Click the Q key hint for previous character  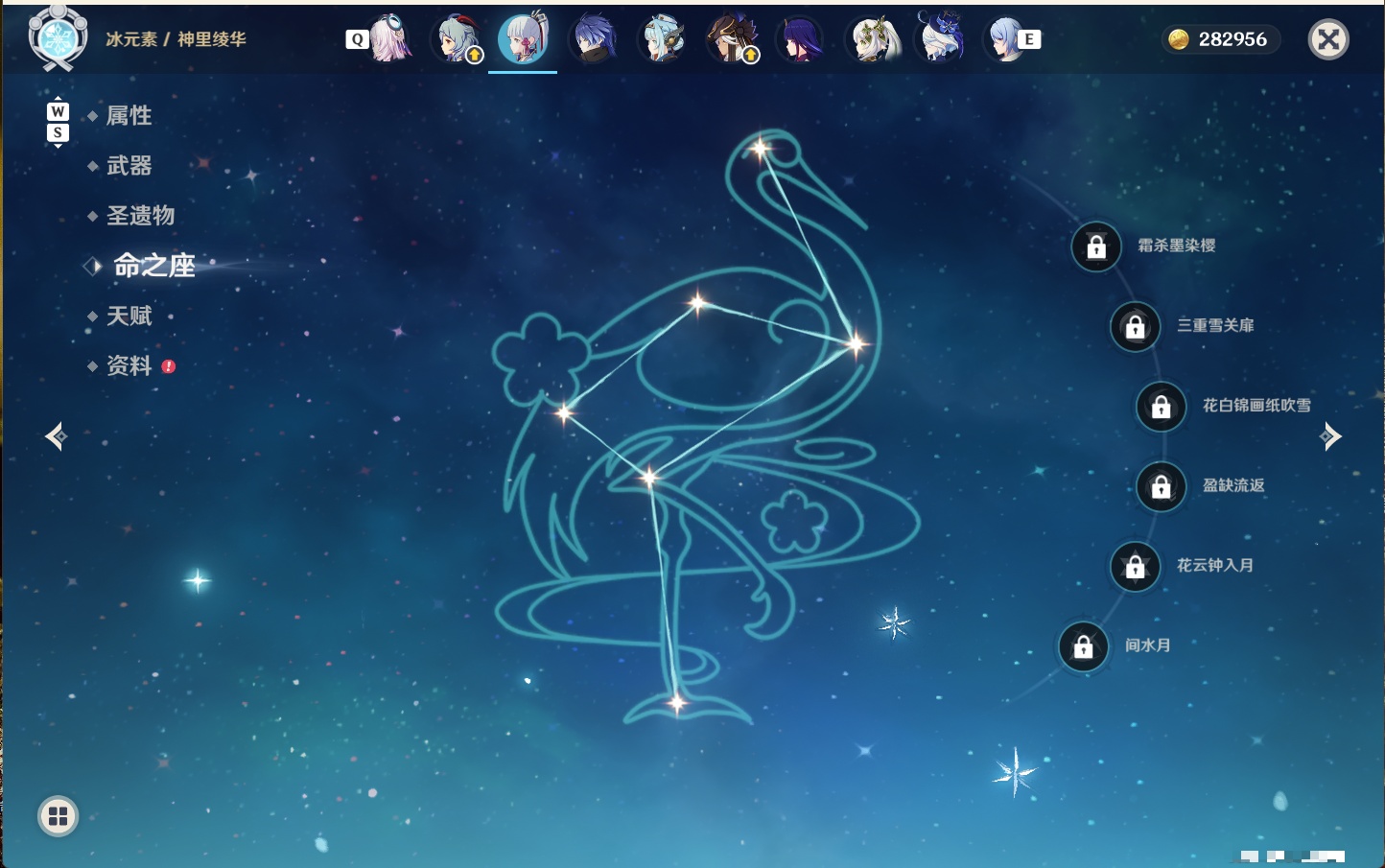click(x=357, y=39)
